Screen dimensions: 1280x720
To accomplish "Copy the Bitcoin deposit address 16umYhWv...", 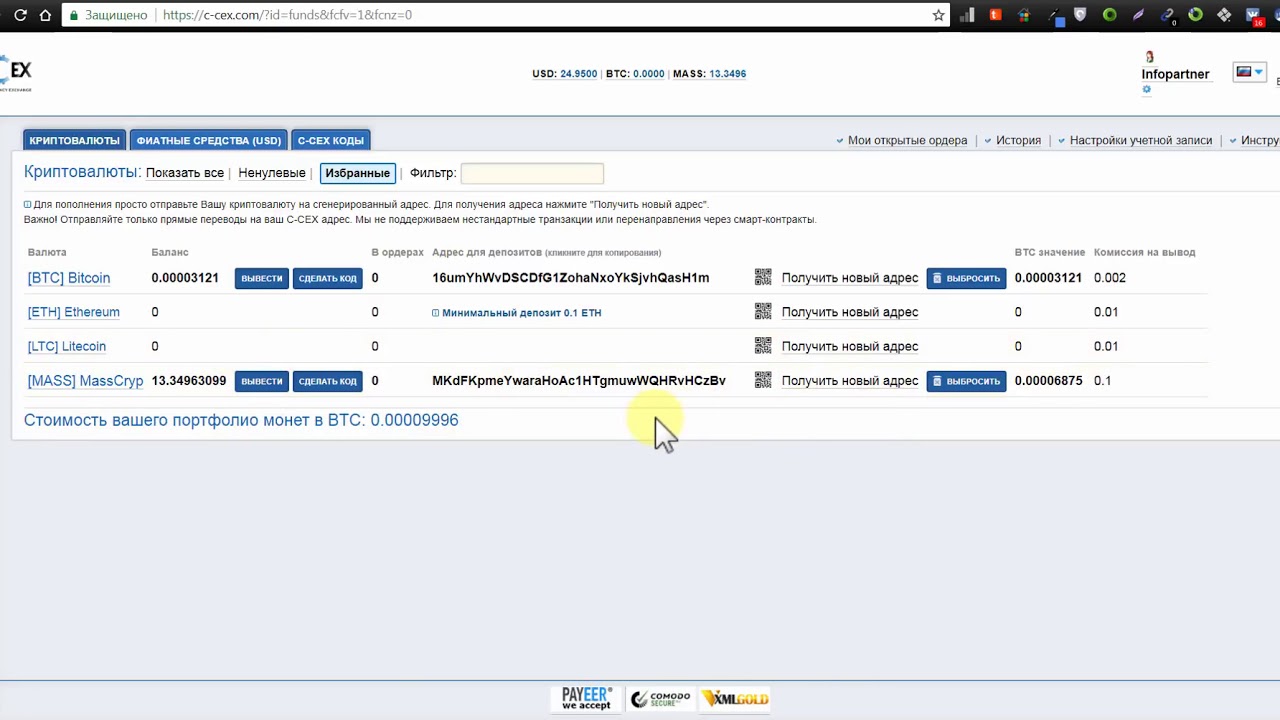I will [571, 278].
